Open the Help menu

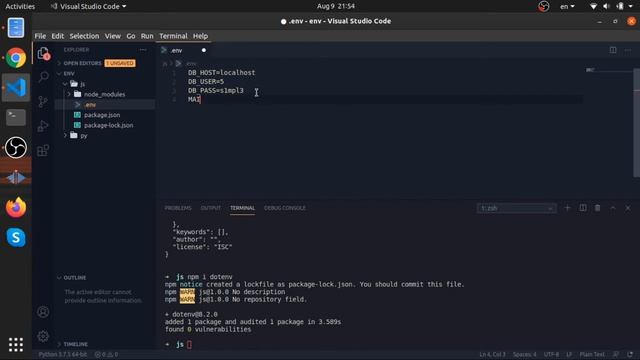point(200,36)
